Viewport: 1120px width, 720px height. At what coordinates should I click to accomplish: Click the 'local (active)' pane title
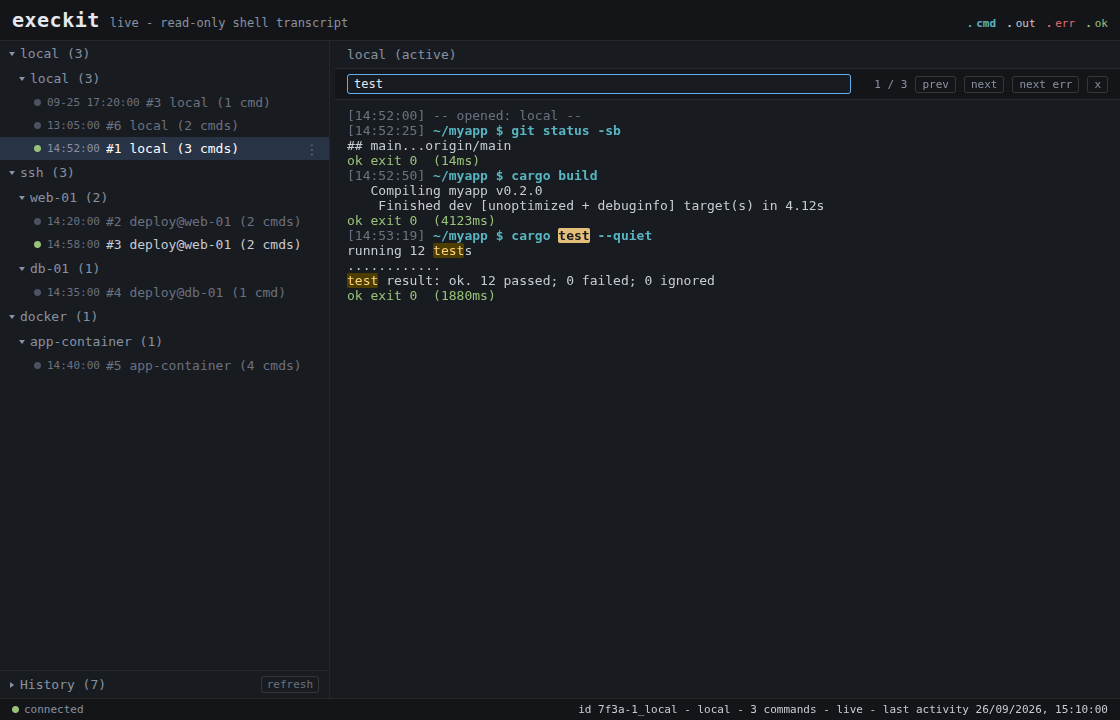point(401,54)
